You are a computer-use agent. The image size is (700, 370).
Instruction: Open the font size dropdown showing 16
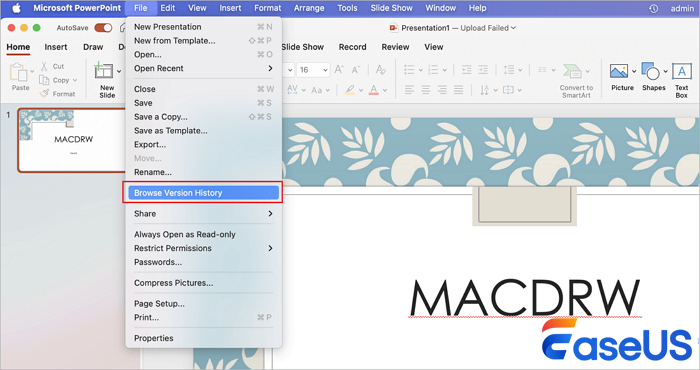[324, 70]
